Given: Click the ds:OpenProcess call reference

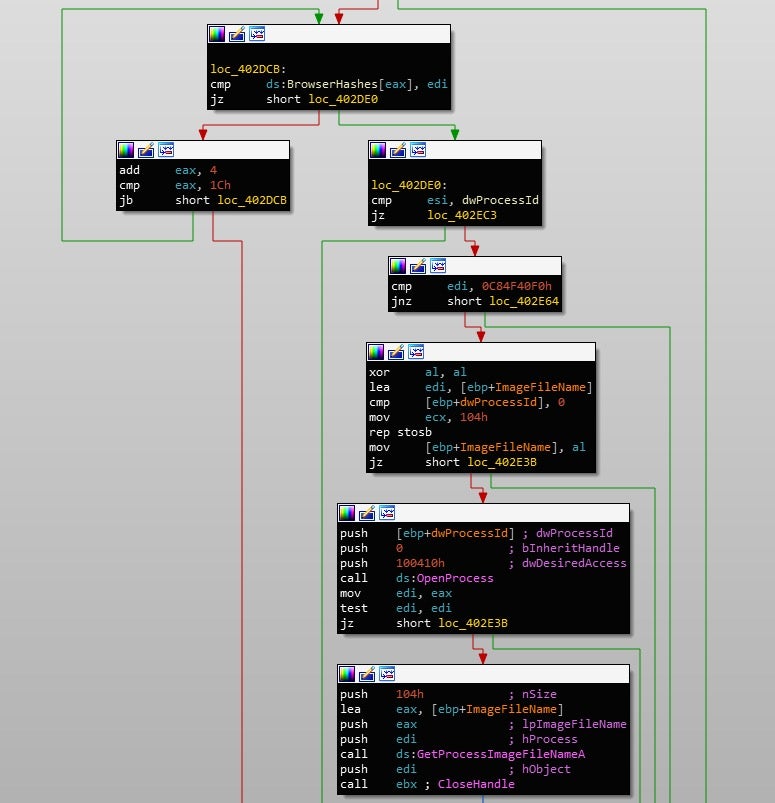Looking at the screenshot, I should coord(444,578).
